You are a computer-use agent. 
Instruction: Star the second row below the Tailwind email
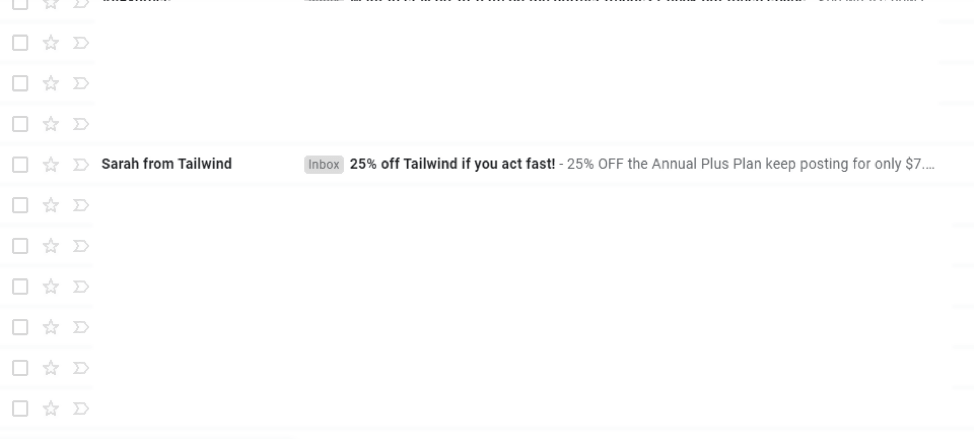tap(50, 246)
